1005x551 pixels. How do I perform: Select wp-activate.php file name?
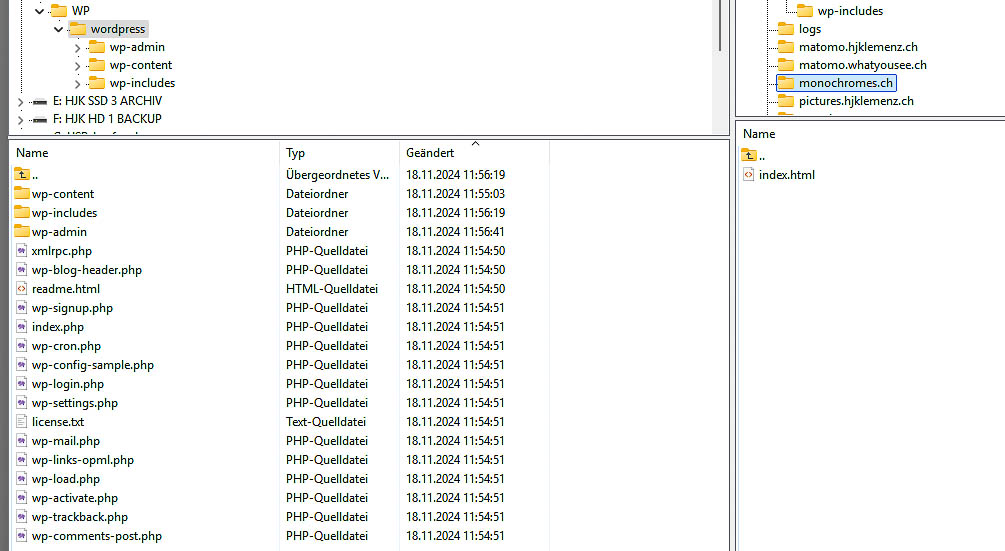click(x=75, y=498)
